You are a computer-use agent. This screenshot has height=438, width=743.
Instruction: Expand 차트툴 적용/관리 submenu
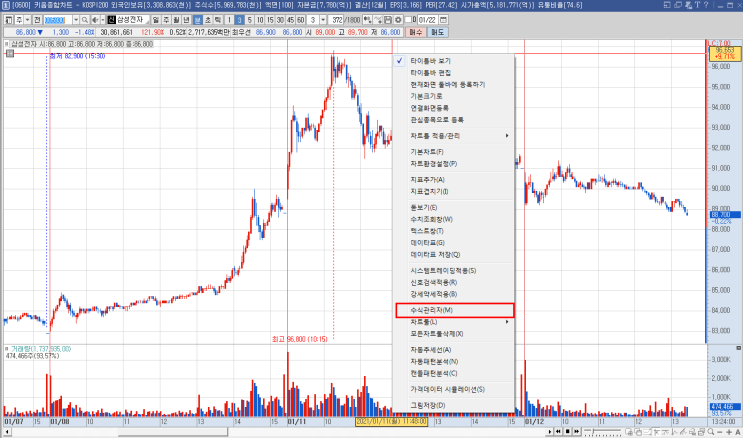(454, 136)
